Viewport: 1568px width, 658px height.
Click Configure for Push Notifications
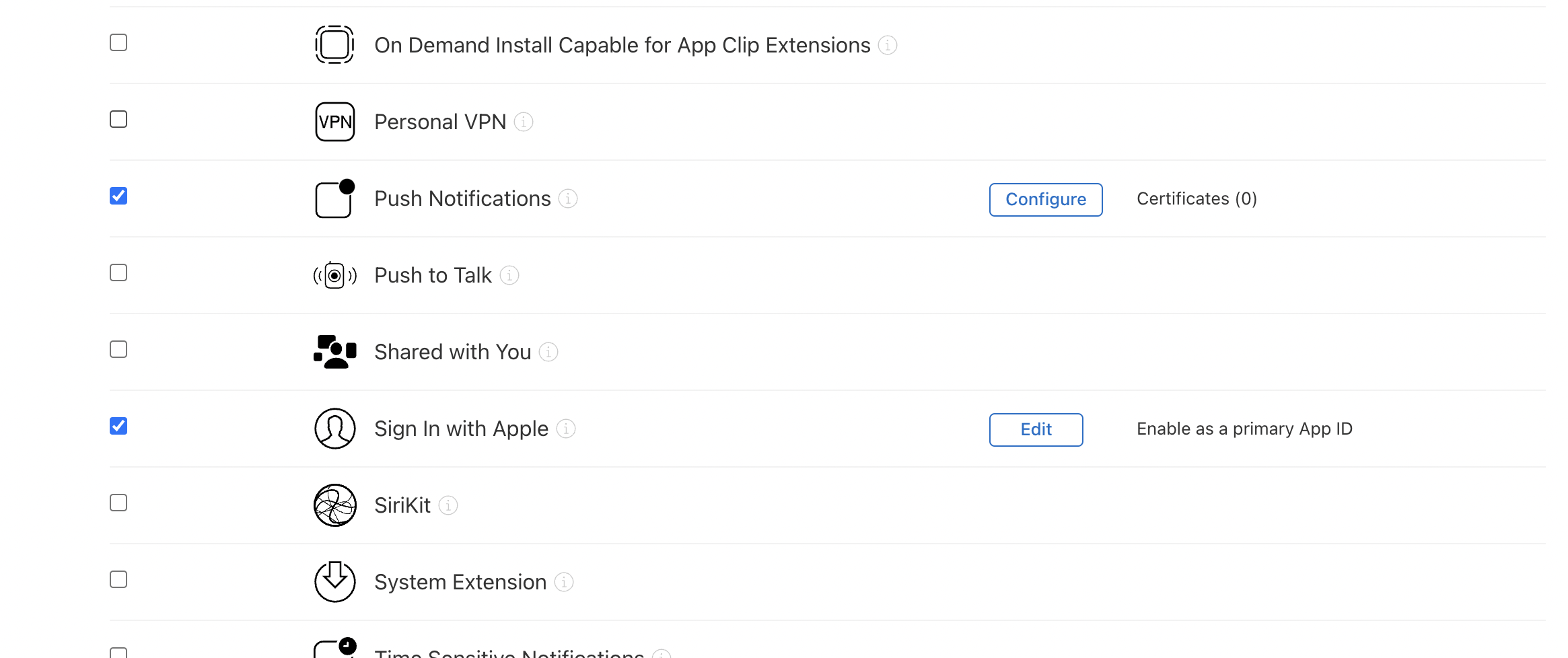[x=1045, y=199]
